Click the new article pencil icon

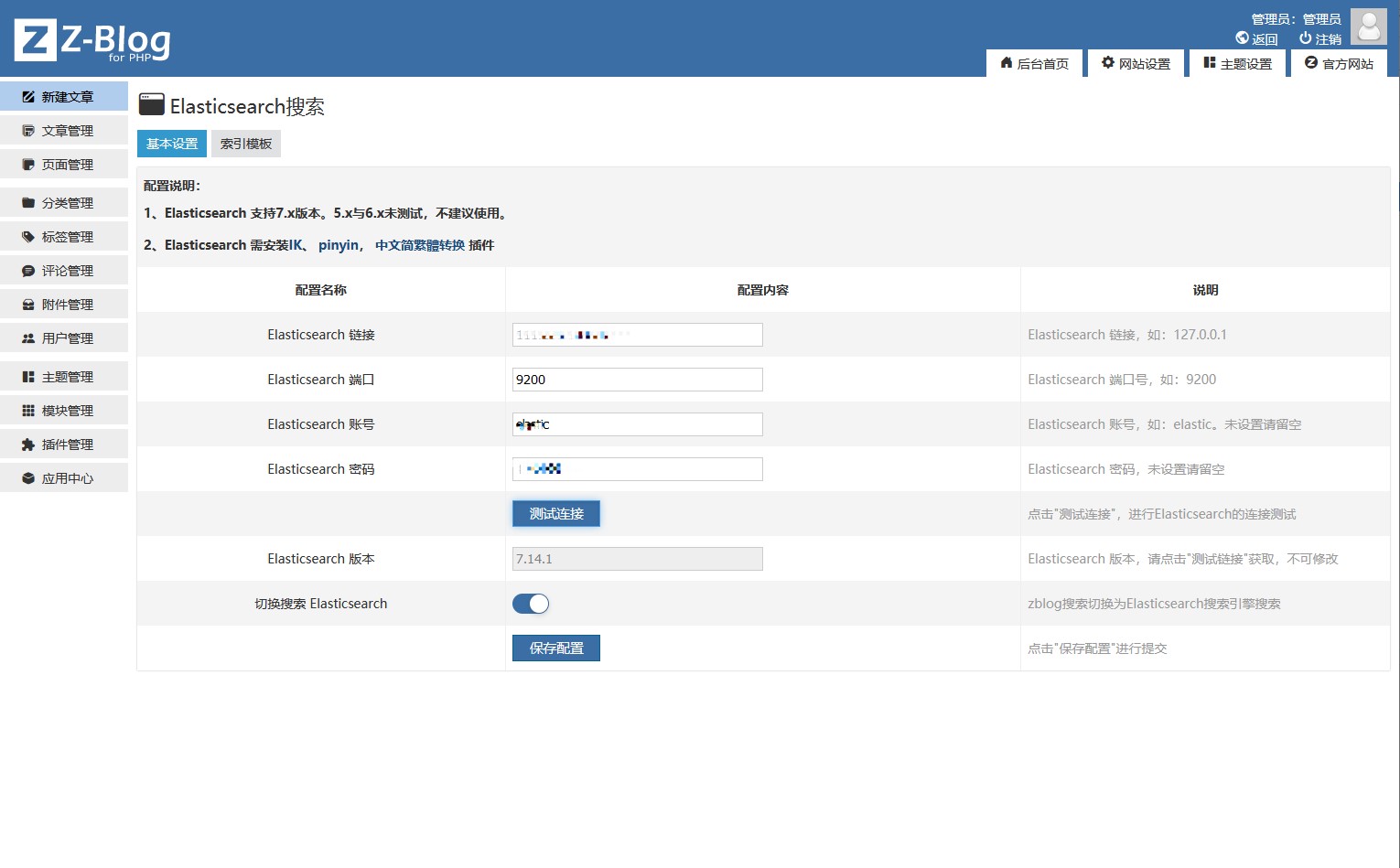point(28,97)
